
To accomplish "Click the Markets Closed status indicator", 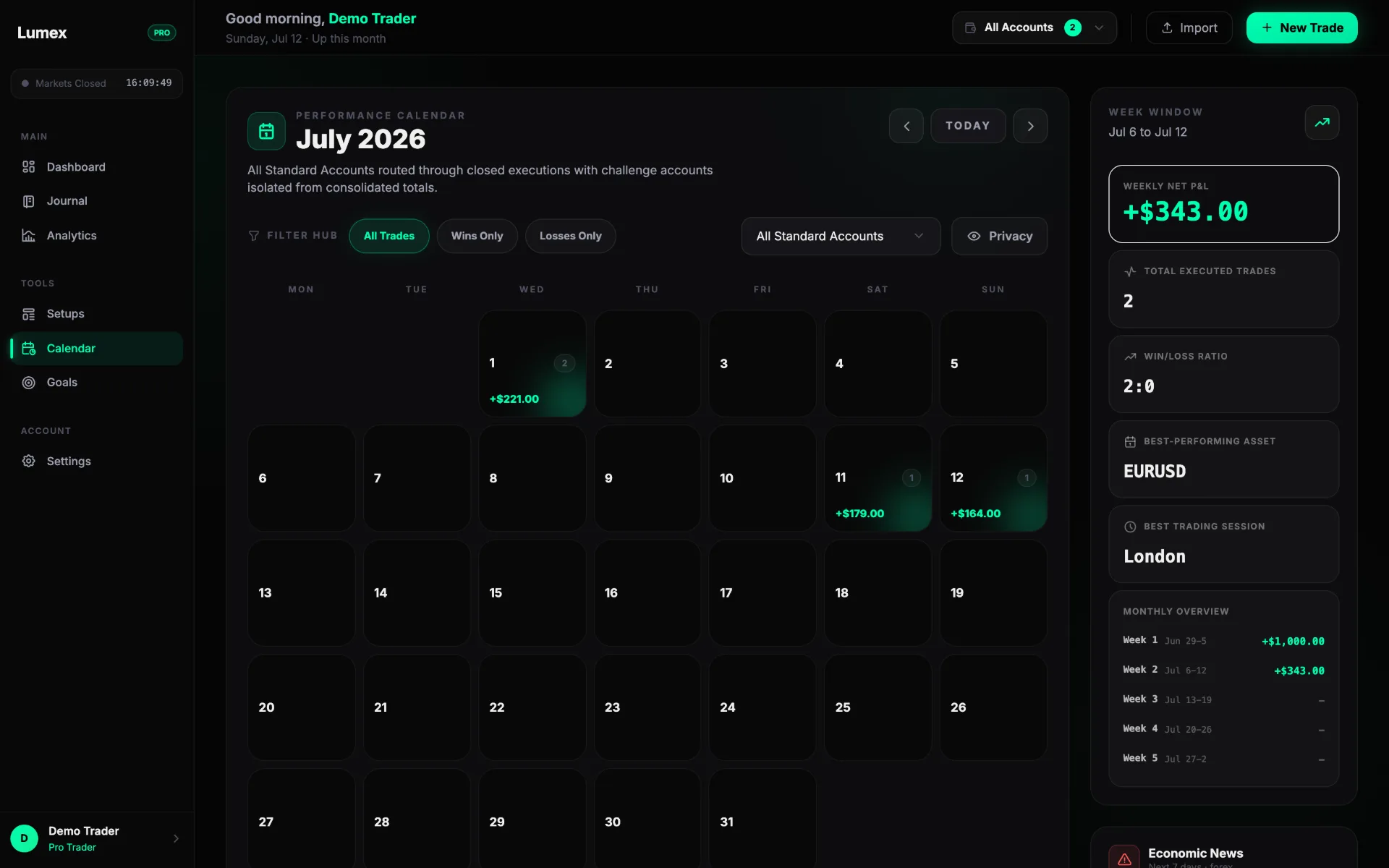I will pyautogui.click(x=64, y=83).
